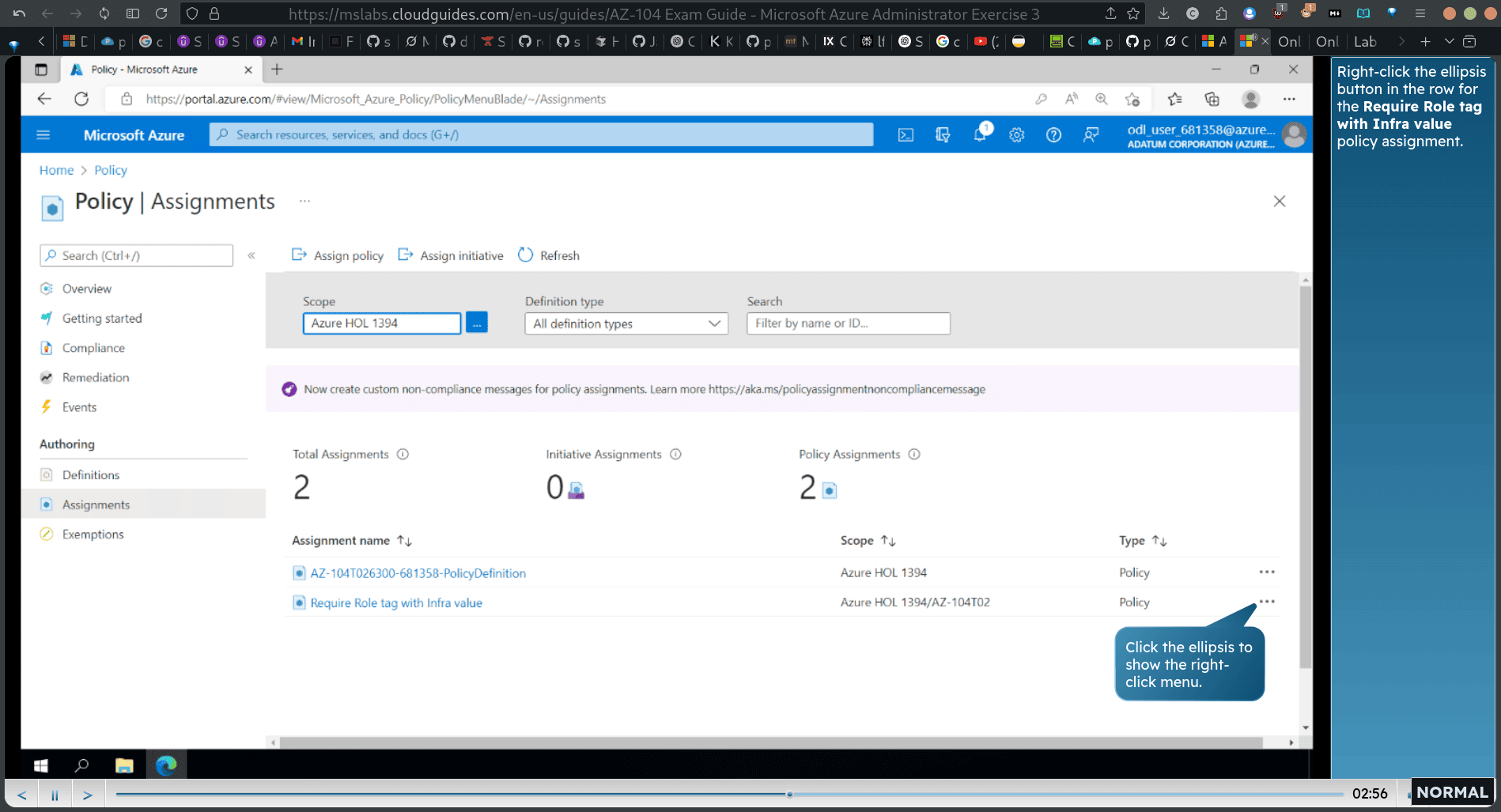
Task: Open Azure Cloud Shell icon
Action: pos(906,135)
